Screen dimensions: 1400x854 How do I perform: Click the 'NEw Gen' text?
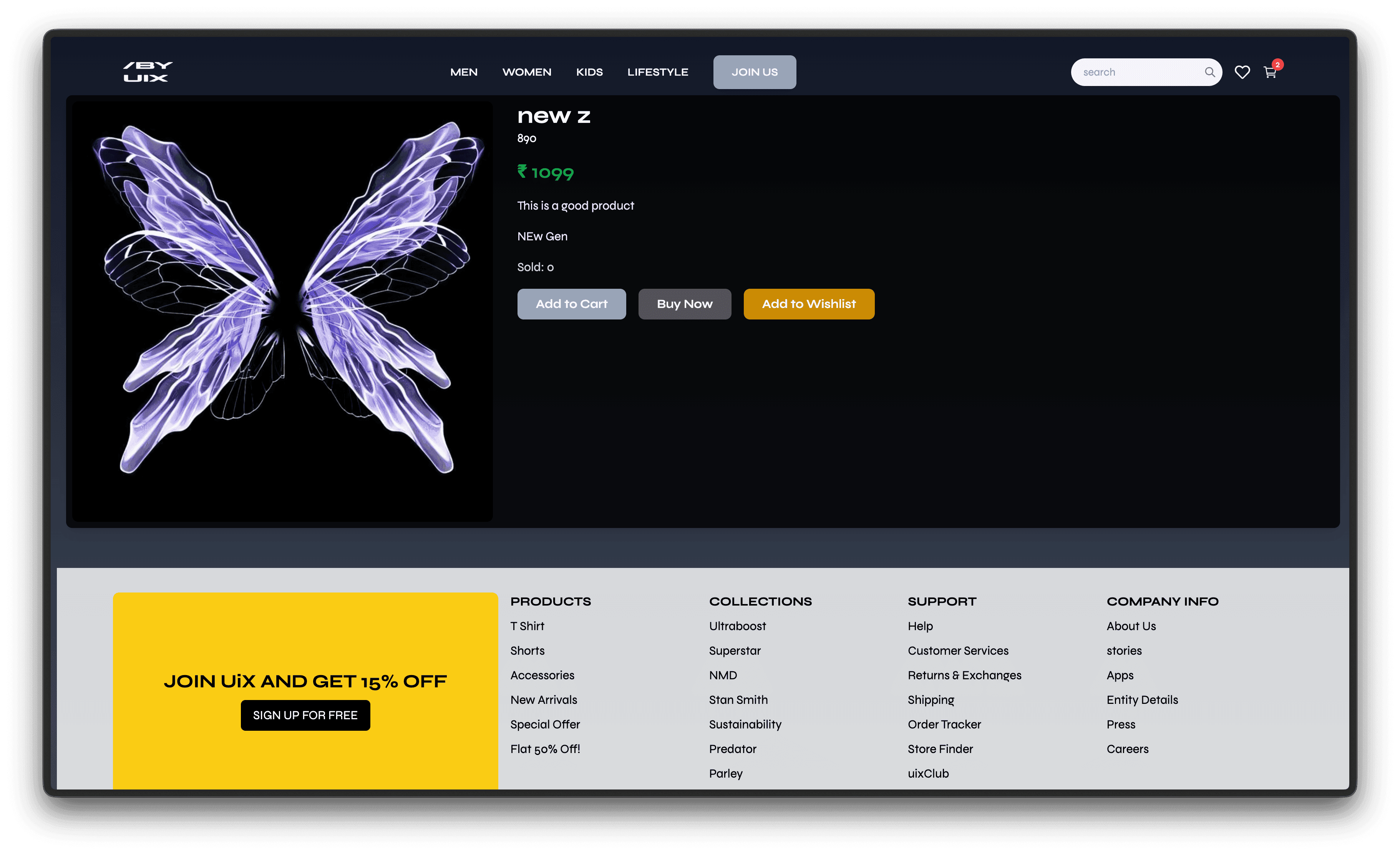click(542, 236)
